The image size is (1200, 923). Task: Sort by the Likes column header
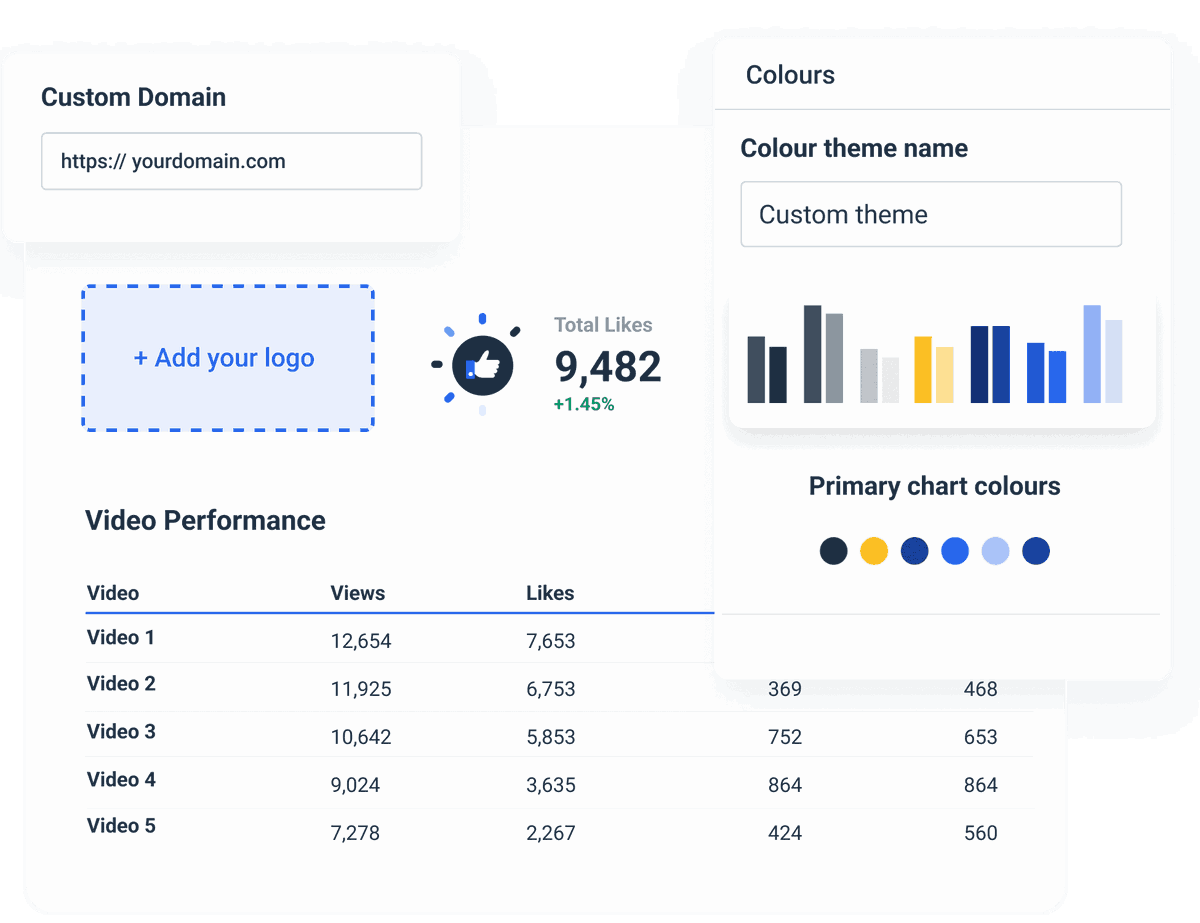coord(550,593)
